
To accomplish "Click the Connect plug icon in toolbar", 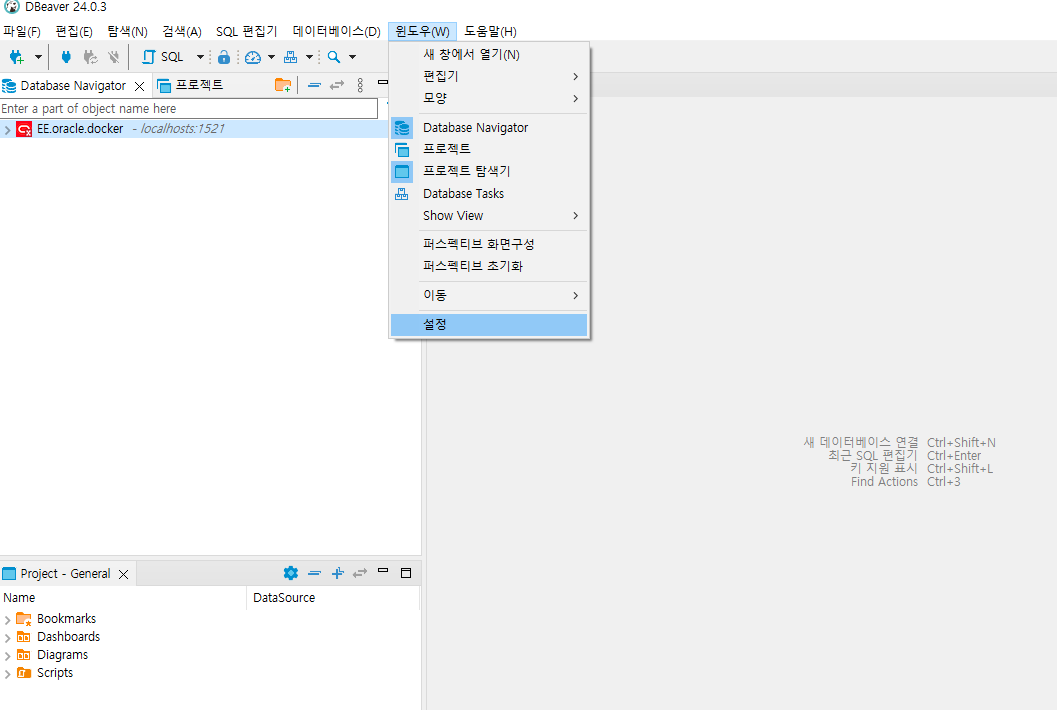I will [x=66, y=57].
